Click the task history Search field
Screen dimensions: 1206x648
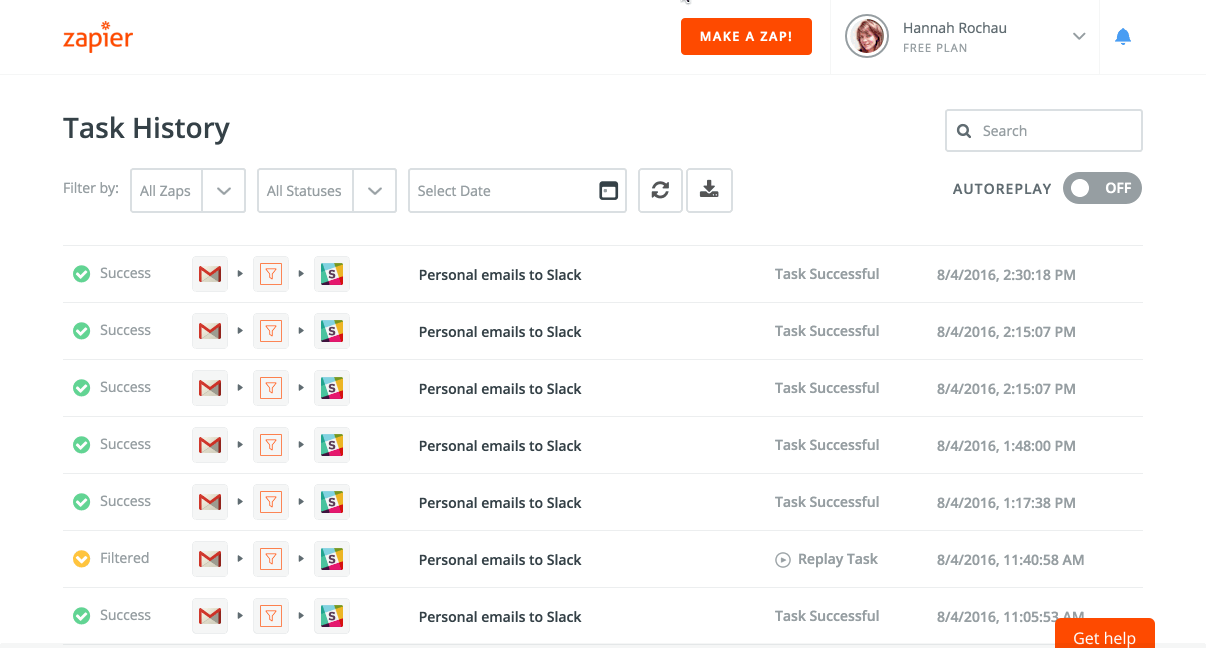click(x=1044, y=131)
